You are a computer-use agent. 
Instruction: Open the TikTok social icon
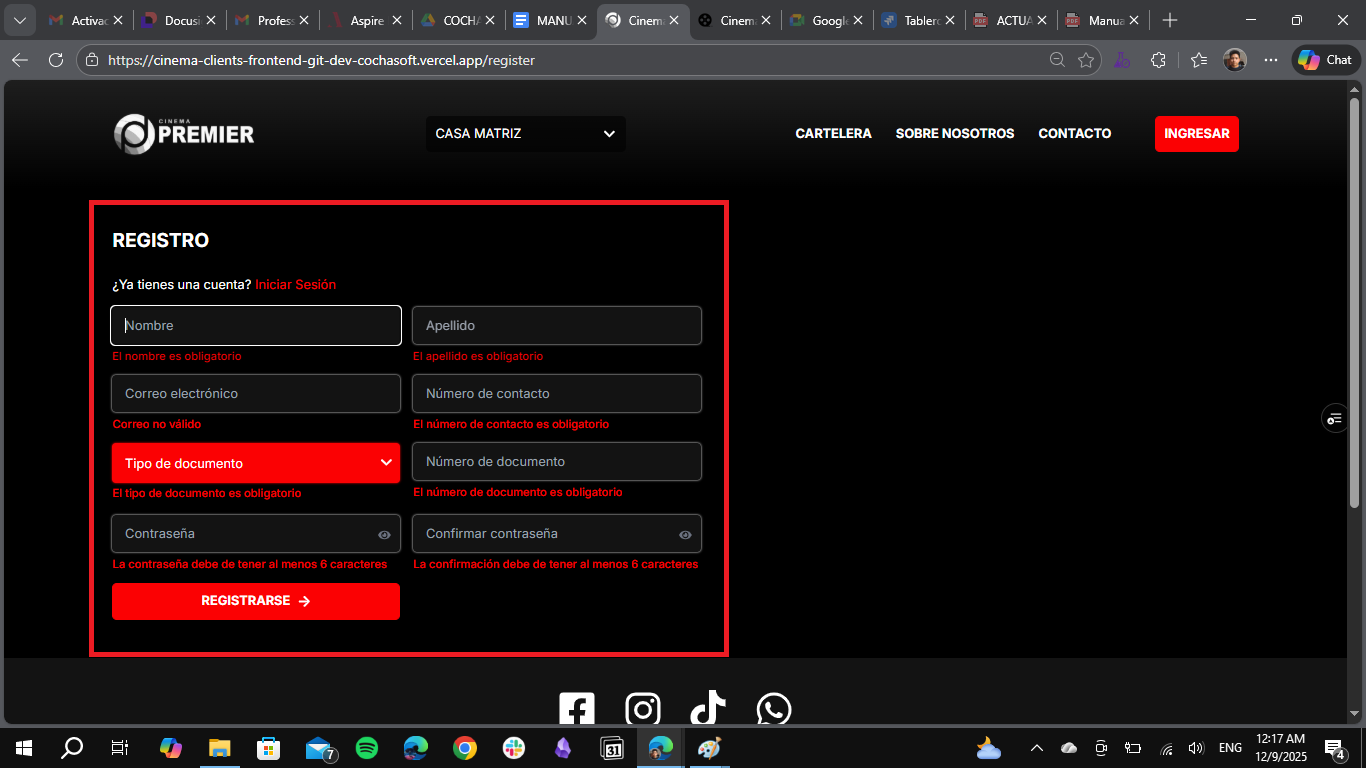click(x=708, y=709)
